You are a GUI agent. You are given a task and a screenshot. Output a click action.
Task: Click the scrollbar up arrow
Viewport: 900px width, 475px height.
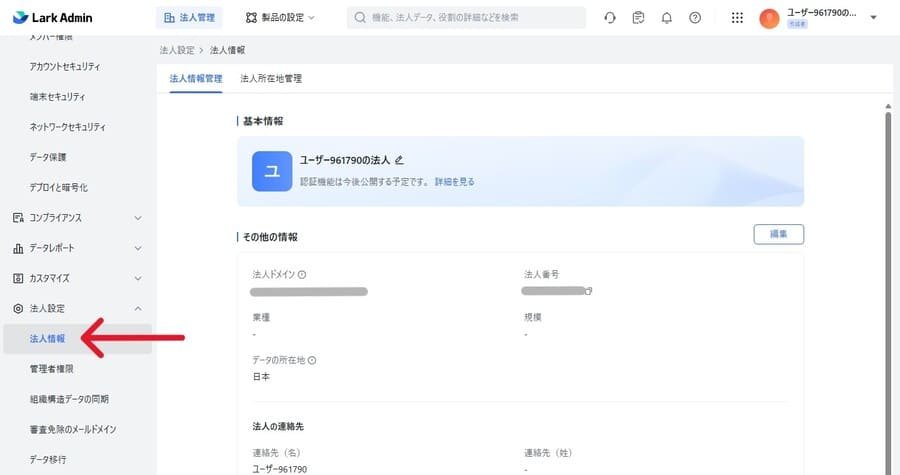point(888,107)
